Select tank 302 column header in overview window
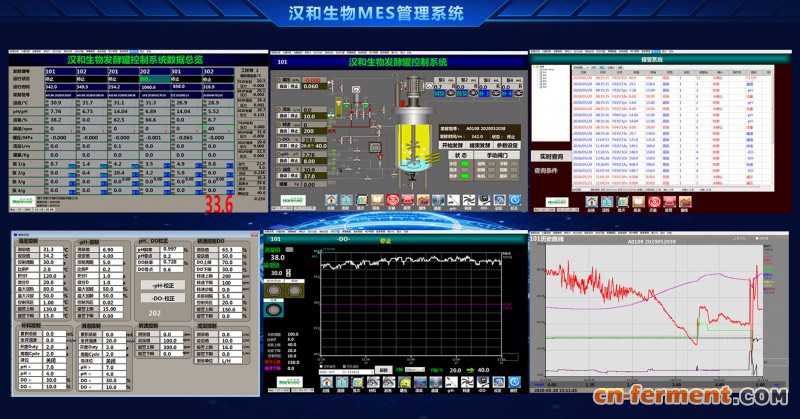This screenshot has width=800, height=419. point(218,71)
